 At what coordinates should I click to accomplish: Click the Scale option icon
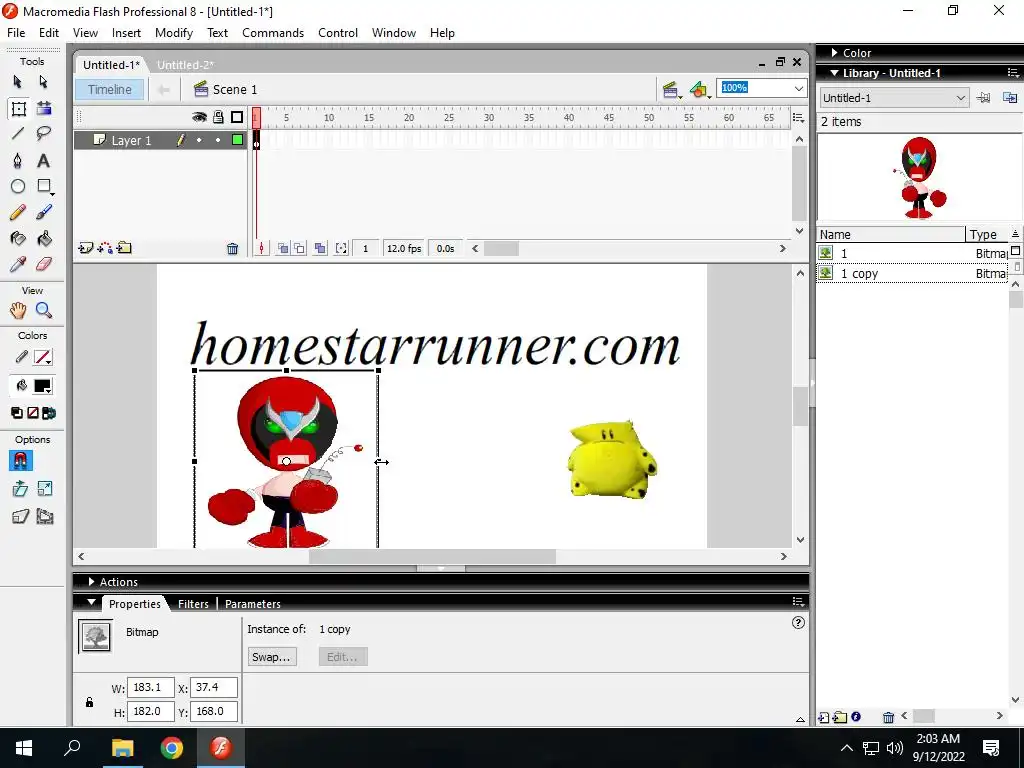(45, 488)
